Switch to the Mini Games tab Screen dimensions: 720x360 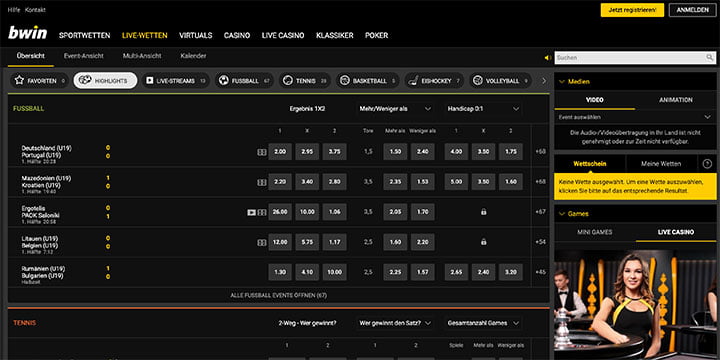(595, 232)
